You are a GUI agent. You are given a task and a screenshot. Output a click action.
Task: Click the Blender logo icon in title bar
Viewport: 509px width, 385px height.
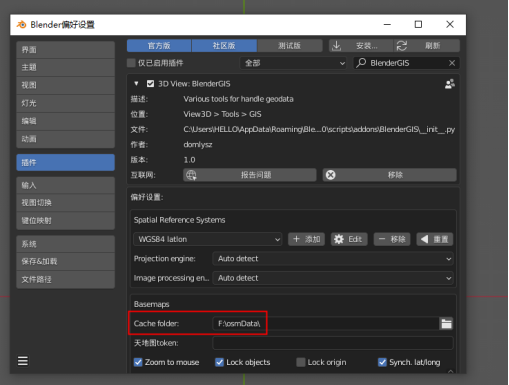[21, 24]
